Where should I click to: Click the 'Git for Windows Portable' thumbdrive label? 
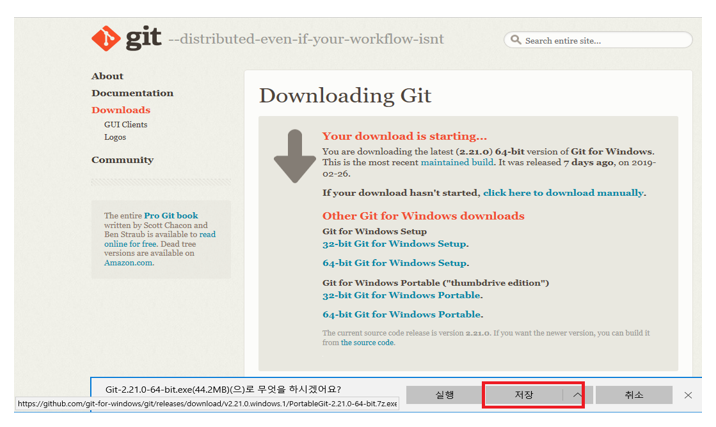436,283
